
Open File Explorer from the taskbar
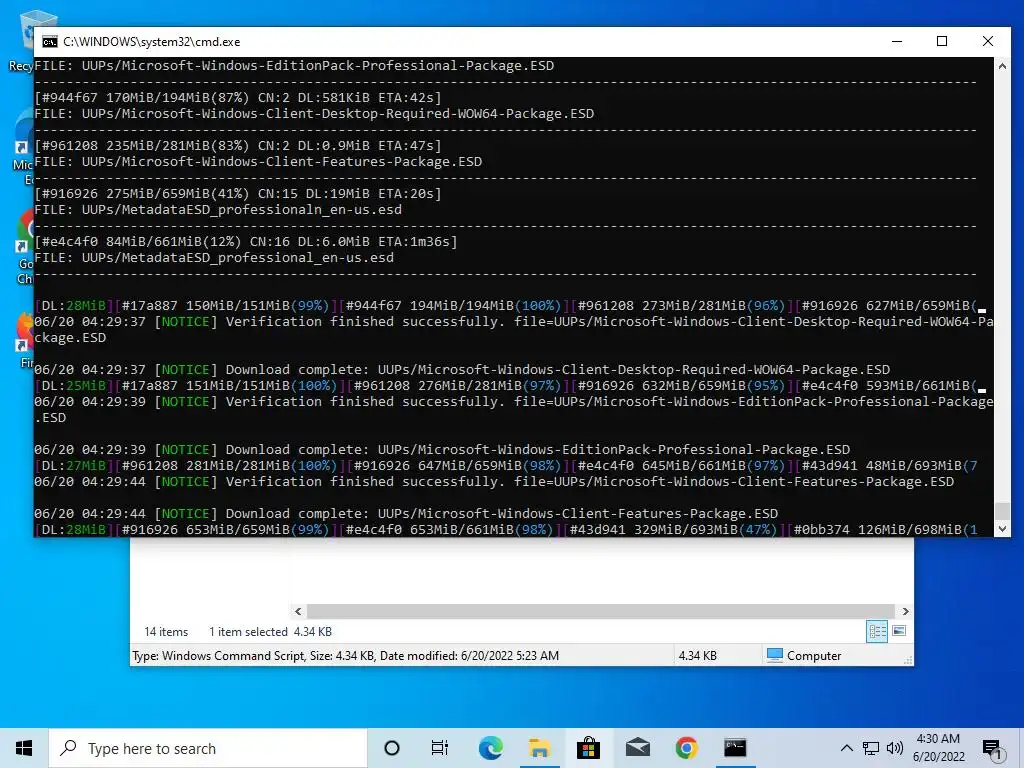pyautogui.click(x=539, y=748)
